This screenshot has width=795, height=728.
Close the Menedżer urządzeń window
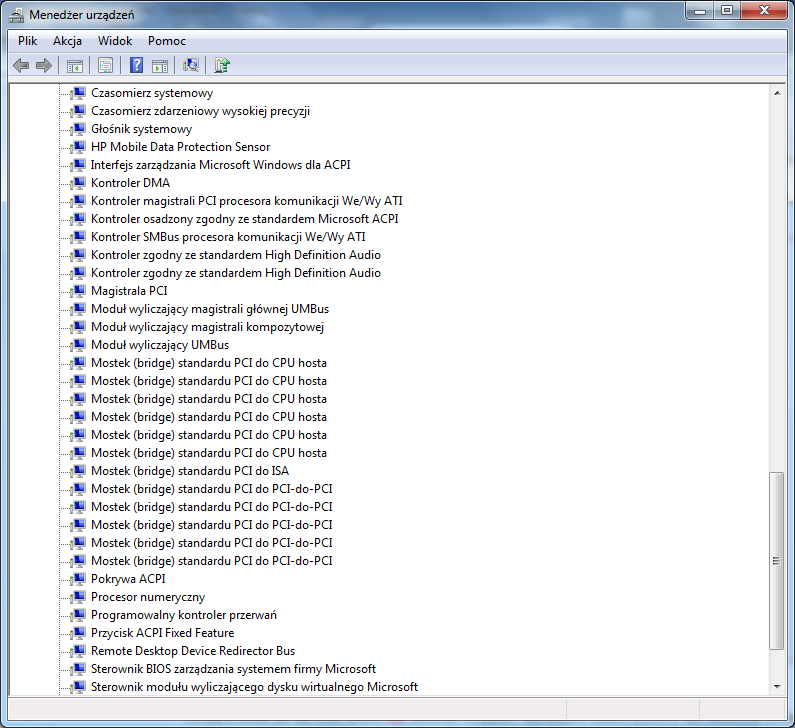coord(764,11)
